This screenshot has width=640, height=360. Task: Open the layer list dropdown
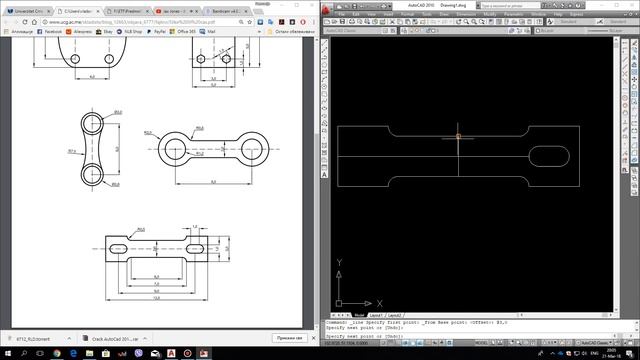[x=457, y=31]
